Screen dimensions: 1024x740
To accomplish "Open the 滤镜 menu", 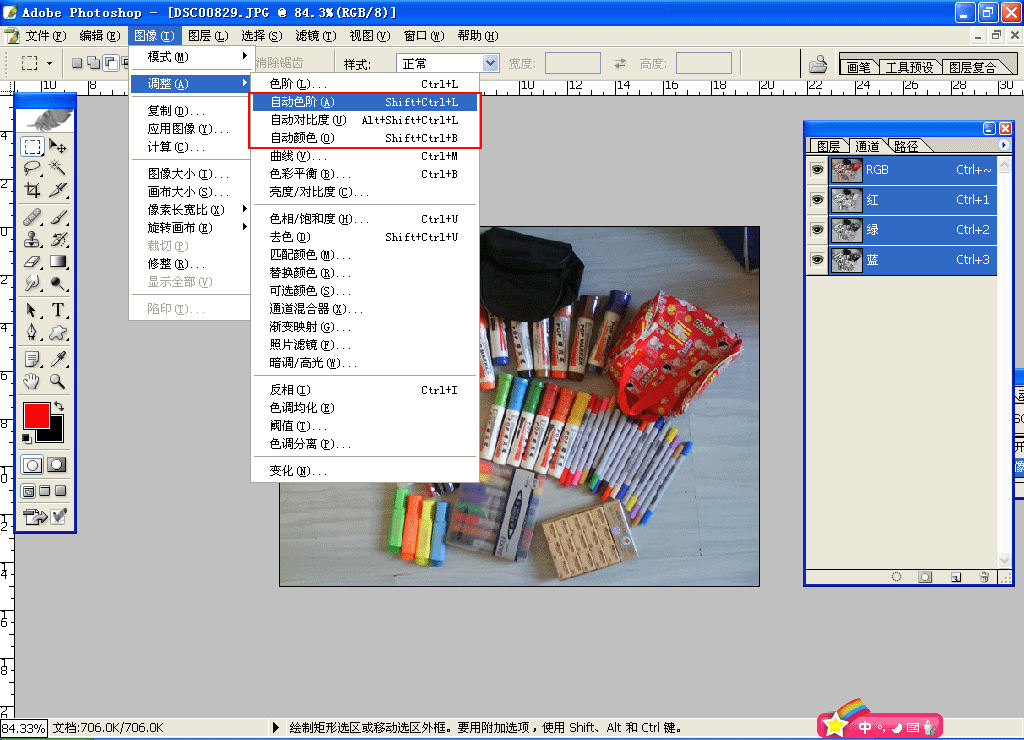I will pos(315,36).
